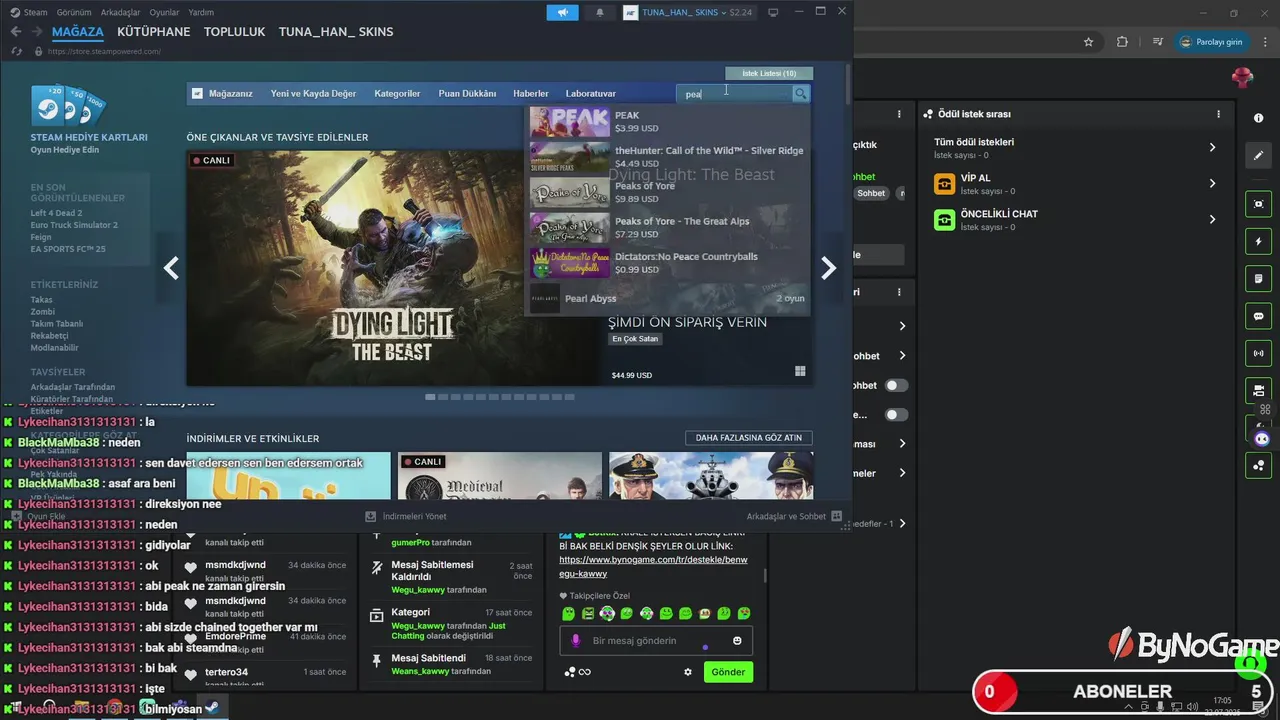Open Puan Dükkânı link
Viewport: 1280px width, 720px height.
(x=467, y=93)
